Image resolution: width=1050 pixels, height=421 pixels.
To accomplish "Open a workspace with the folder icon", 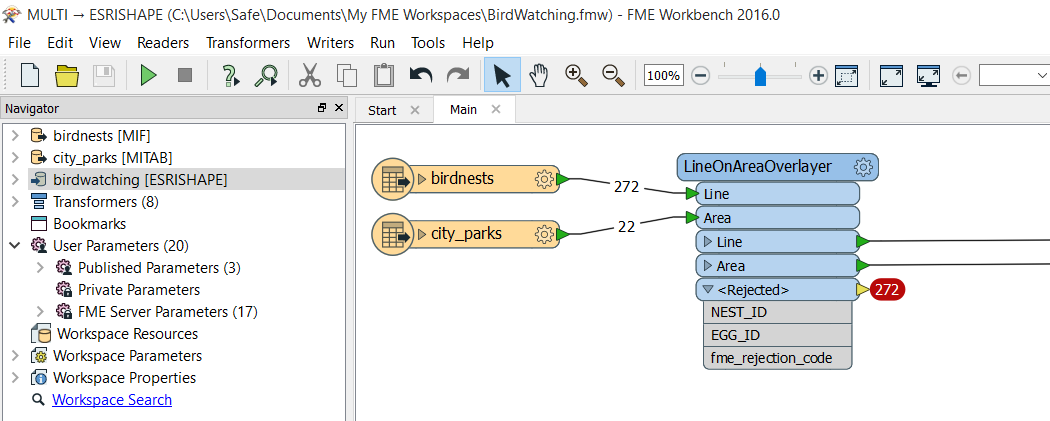I will tap(67, 76).
